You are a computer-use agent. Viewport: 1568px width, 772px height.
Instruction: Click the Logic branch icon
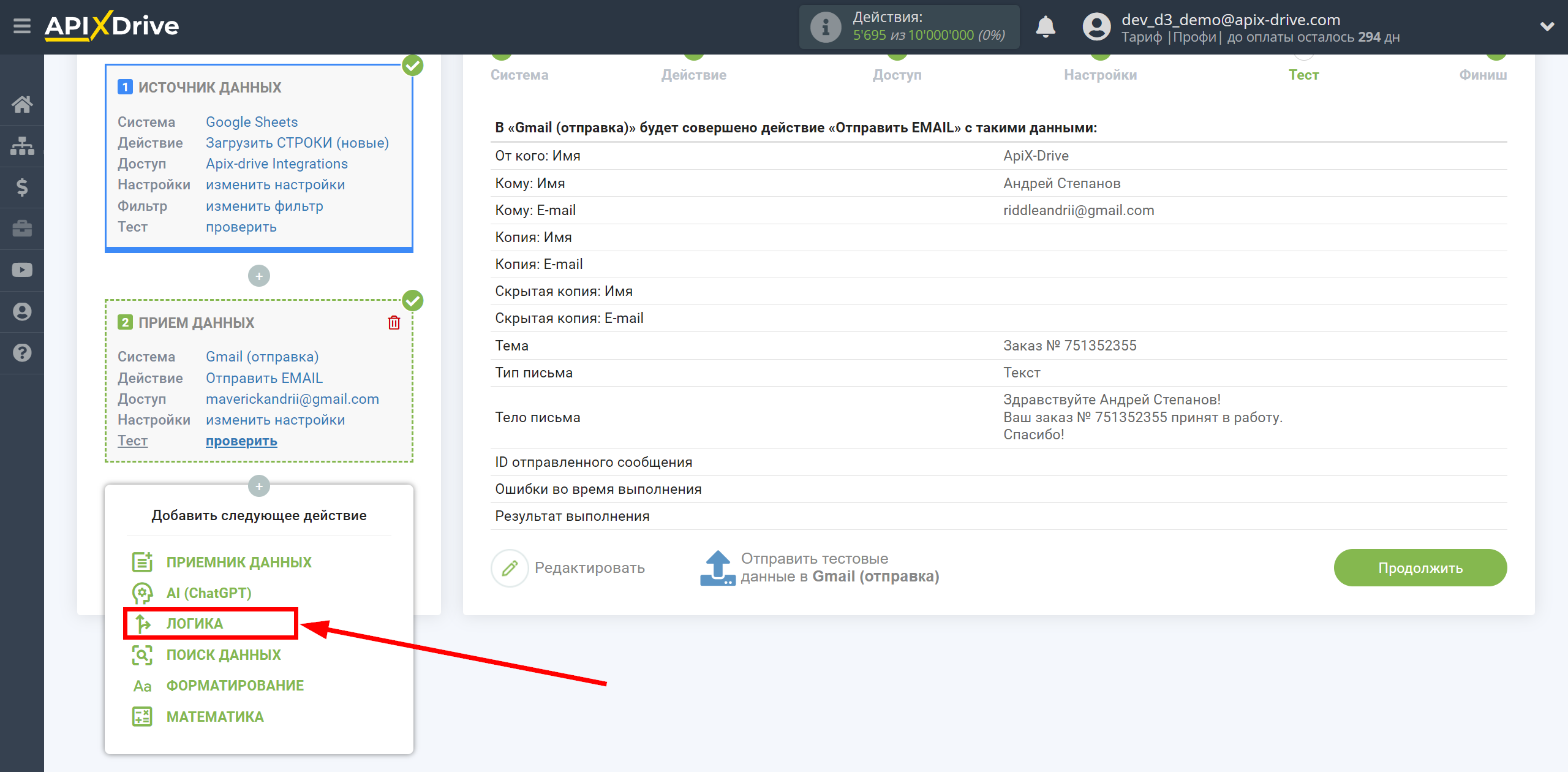(x=143, y=624)
